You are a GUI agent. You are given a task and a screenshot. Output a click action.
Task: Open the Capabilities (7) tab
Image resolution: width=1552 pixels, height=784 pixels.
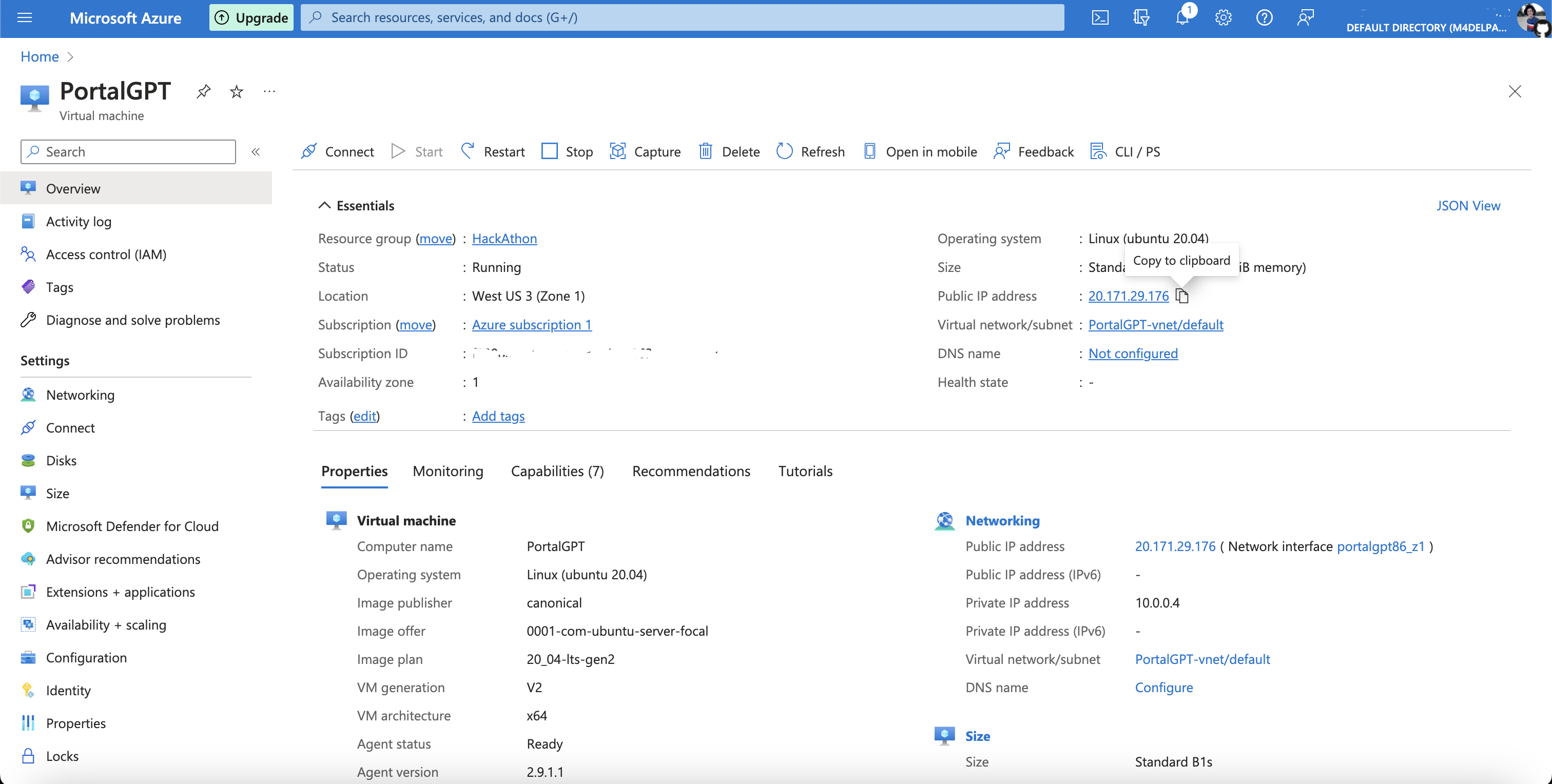point(557,471)
